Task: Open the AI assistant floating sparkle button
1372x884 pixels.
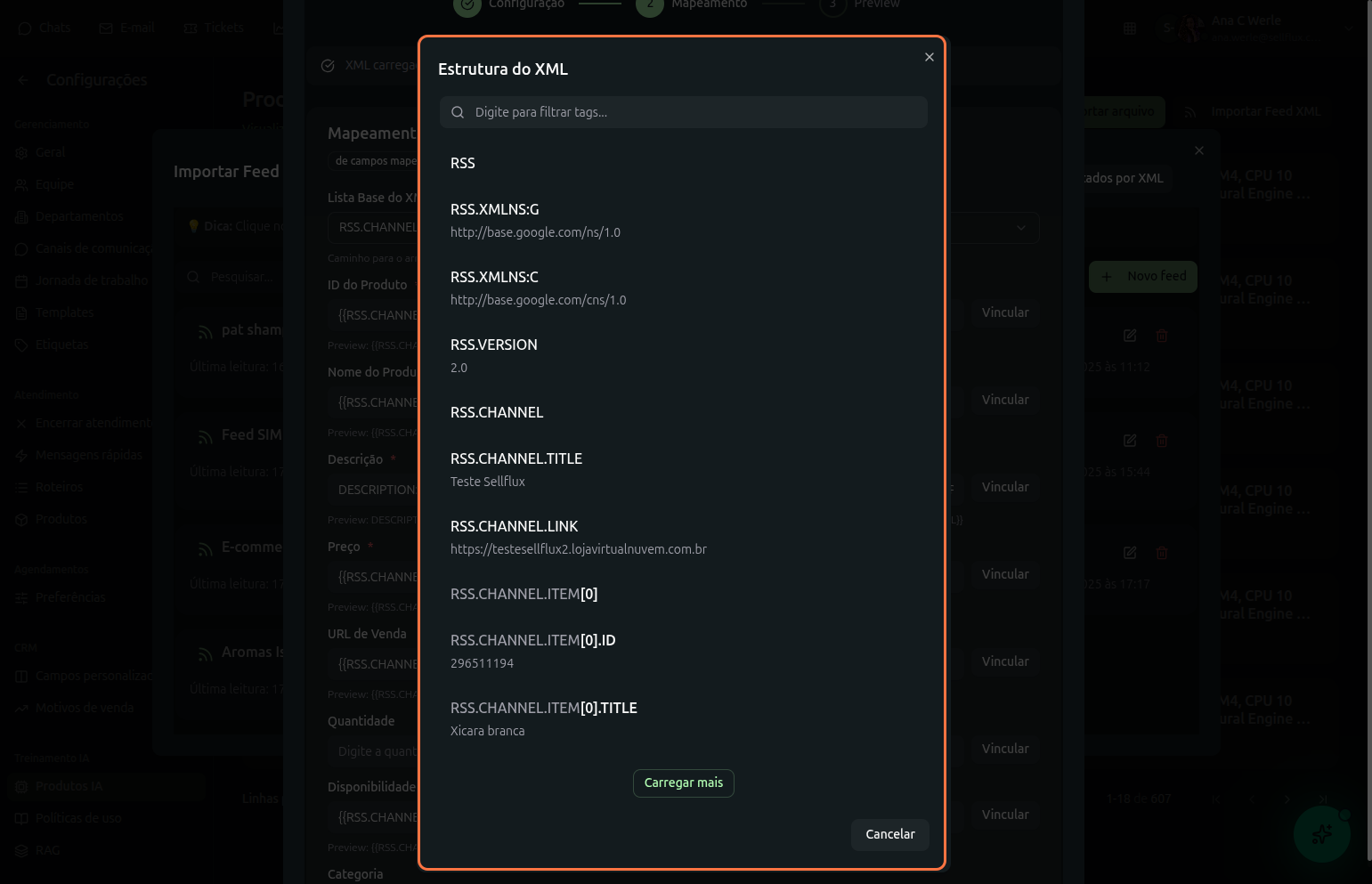Action: point(1321,834)
